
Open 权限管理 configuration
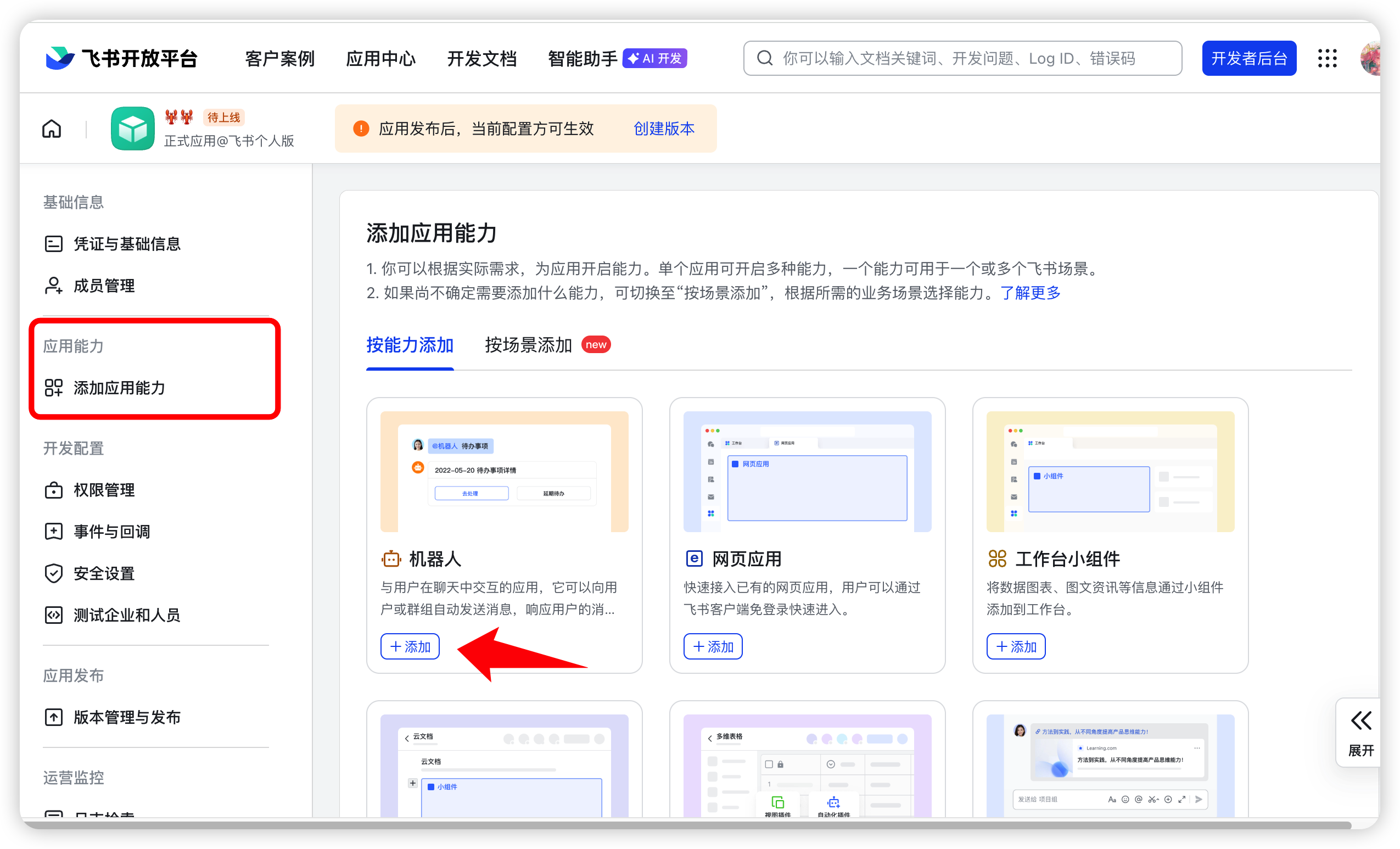click(104, 490)
